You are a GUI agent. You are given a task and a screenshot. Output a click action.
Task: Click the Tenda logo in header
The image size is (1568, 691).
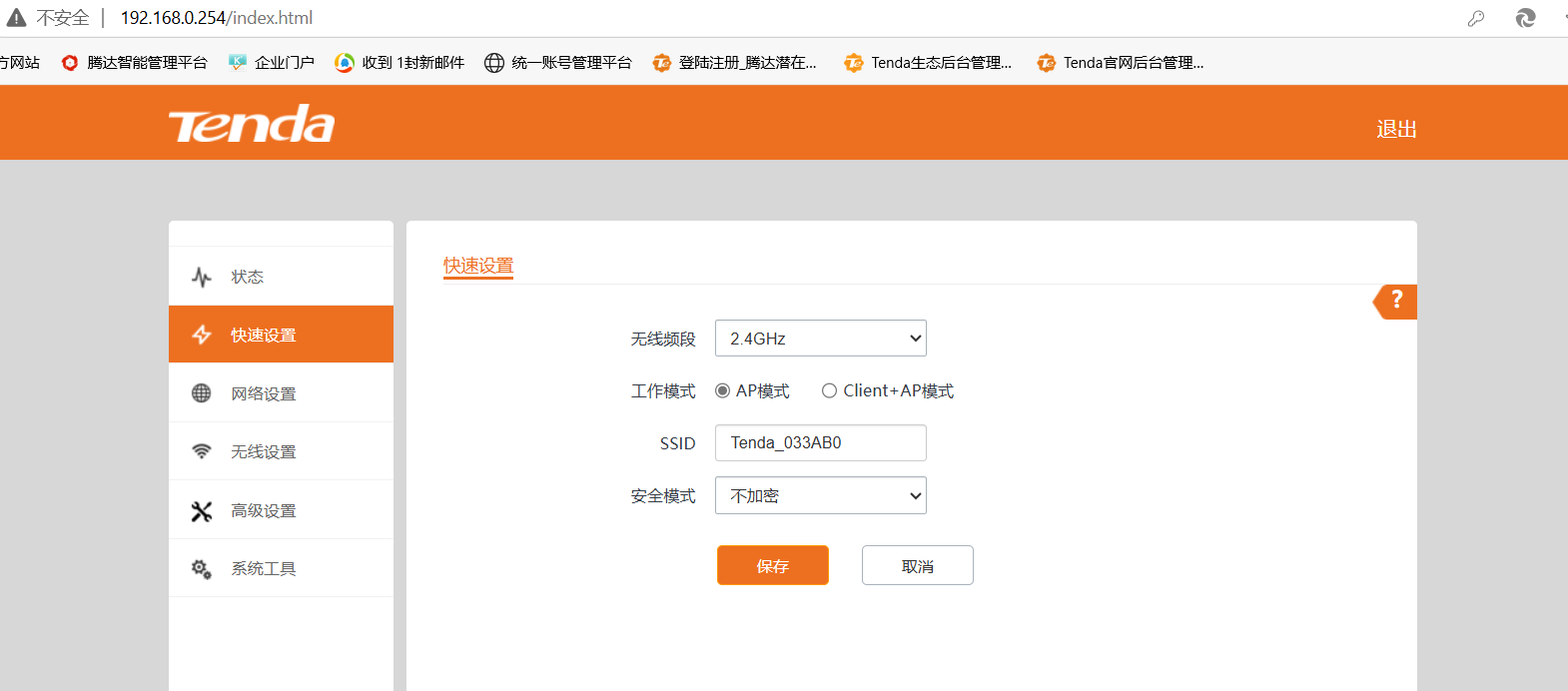click(x=252, y=125)
